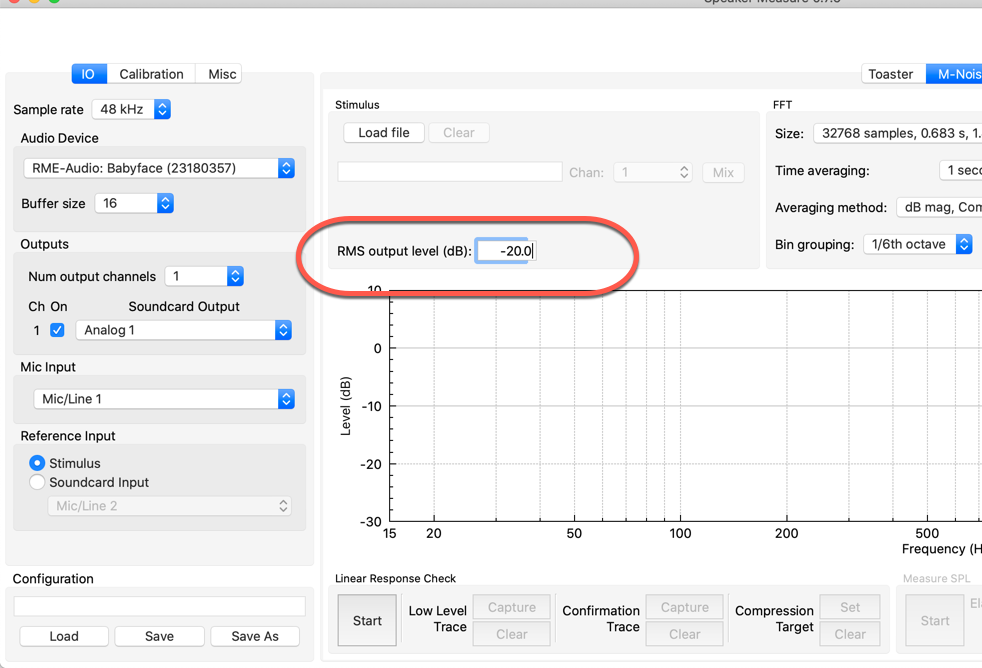Image resolution: width=982 pixels, height=668 pixels.
Task: Open the Soundcard Output Analog 1 dropdown
Action: [x=184, y=330]
